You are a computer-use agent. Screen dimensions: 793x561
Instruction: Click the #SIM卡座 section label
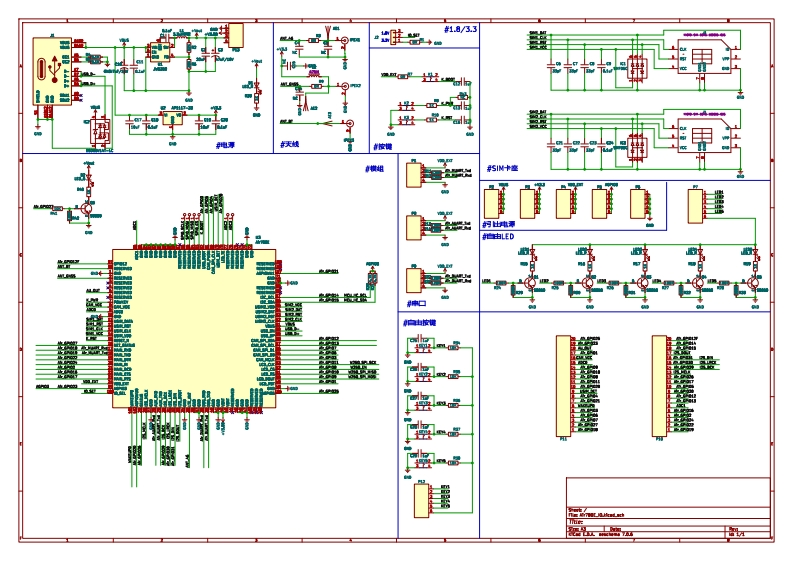(502, 169)
